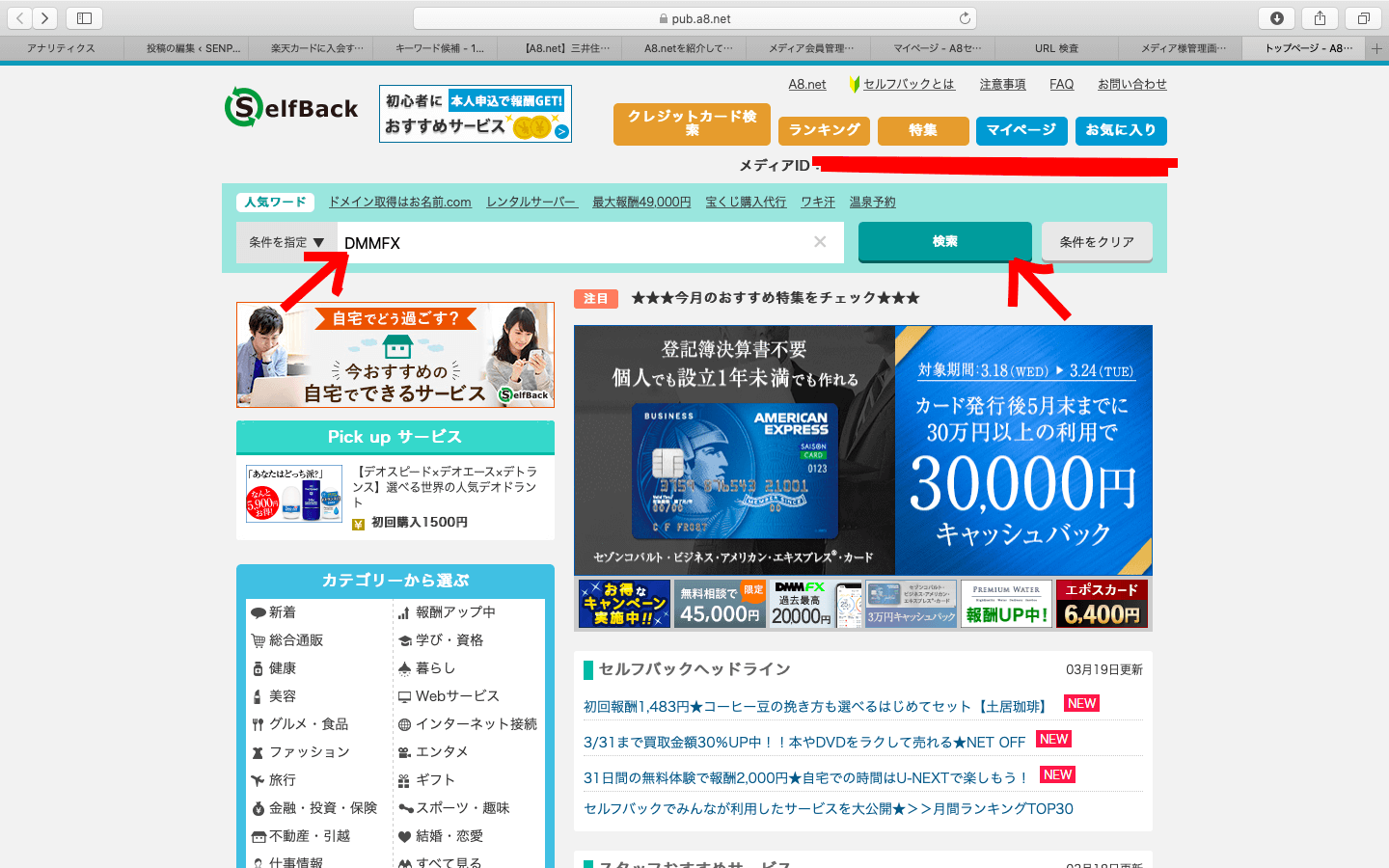Switch to the 投稿の編集 SENP tab
The height and width of the screenshot is (868, 1389).
[186, 48]
